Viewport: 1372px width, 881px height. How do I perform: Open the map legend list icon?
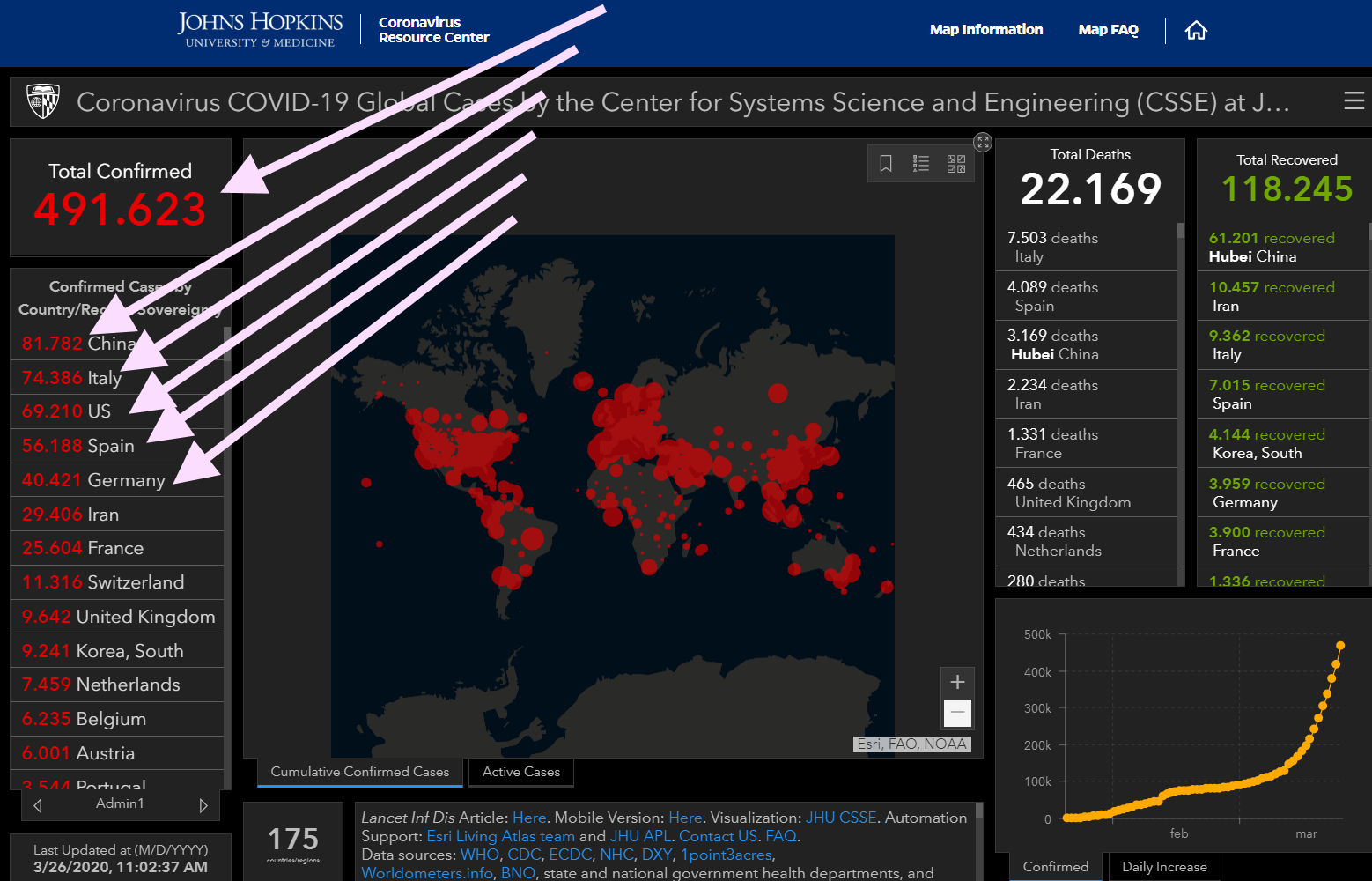(921, 163)
